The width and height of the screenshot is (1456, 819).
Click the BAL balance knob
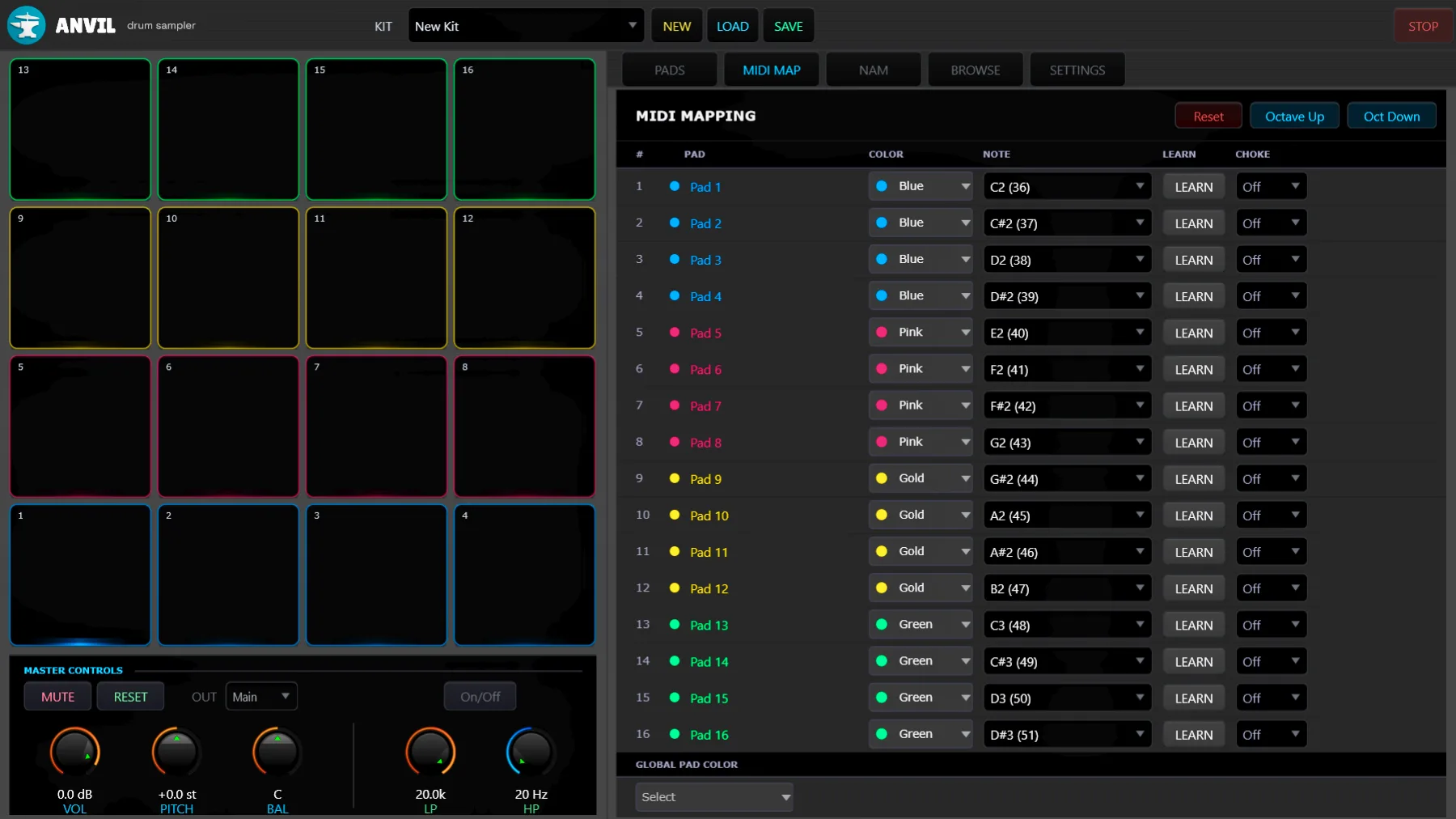[277, 752]
